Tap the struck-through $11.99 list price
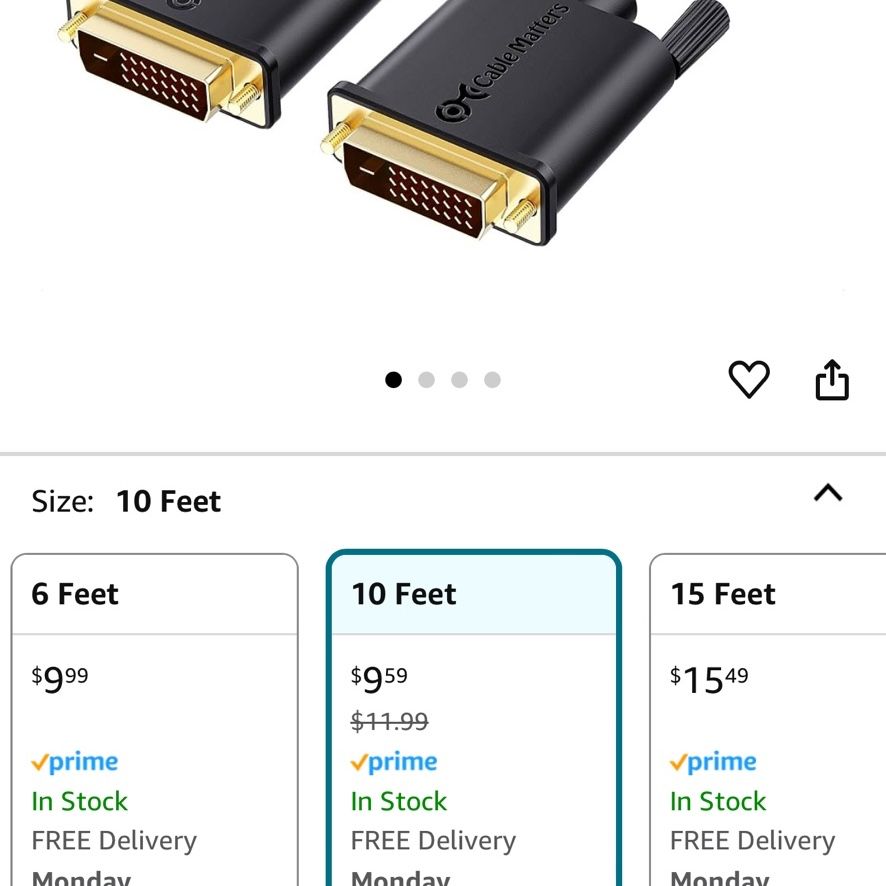Viewport: 886px width, 886px height. [x=389, y=722]
